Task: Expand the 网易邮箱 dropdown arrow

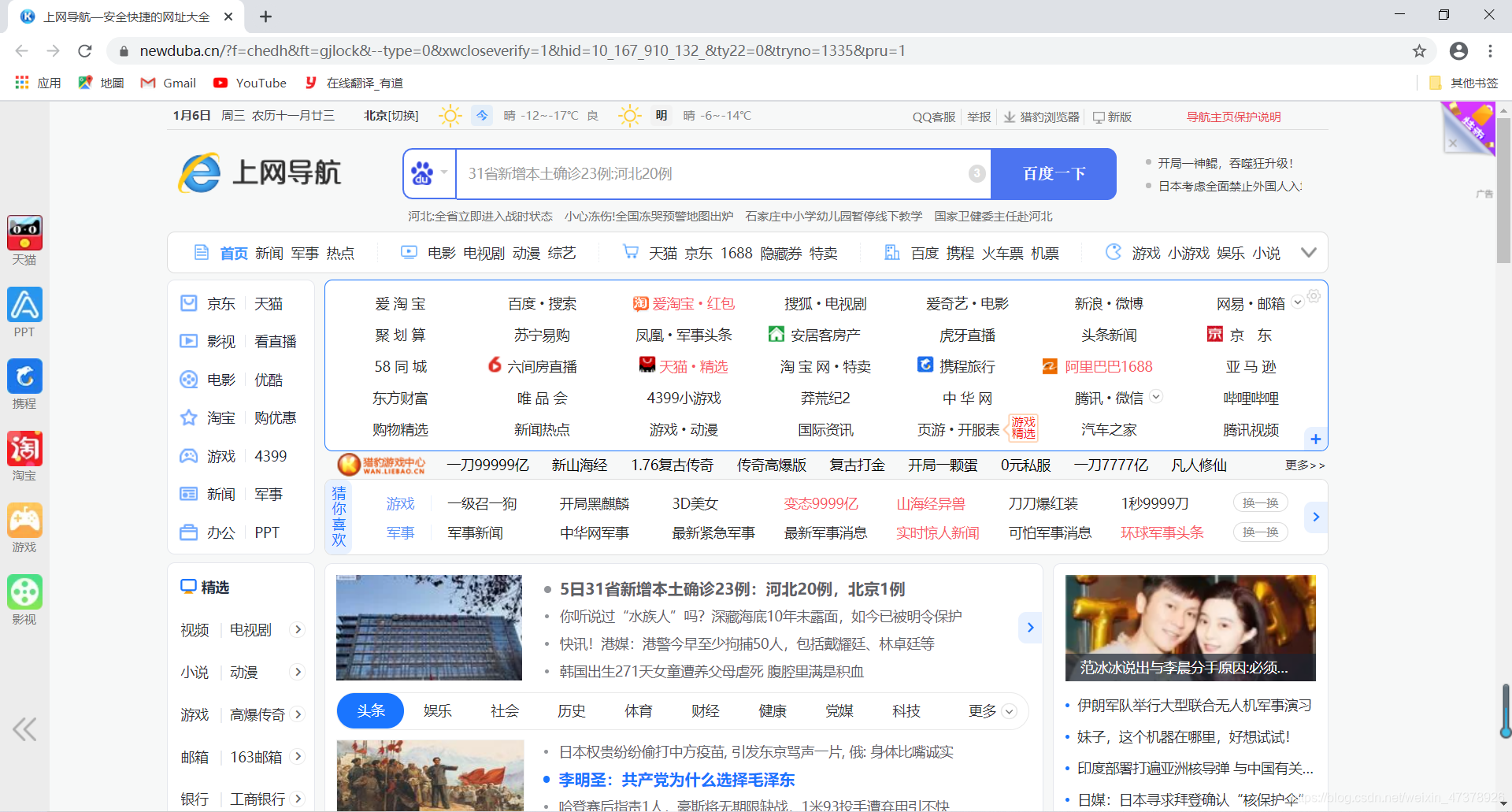Action: [1298, 303]
